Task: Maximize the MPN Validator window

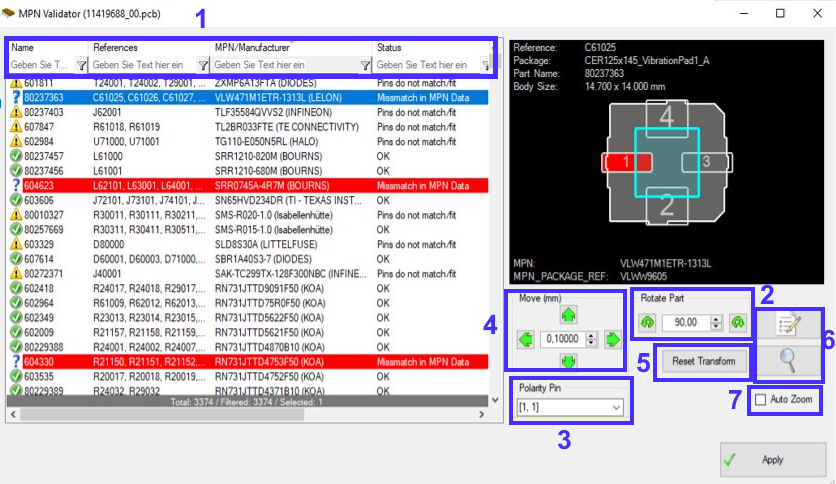Action: point(780,13)
